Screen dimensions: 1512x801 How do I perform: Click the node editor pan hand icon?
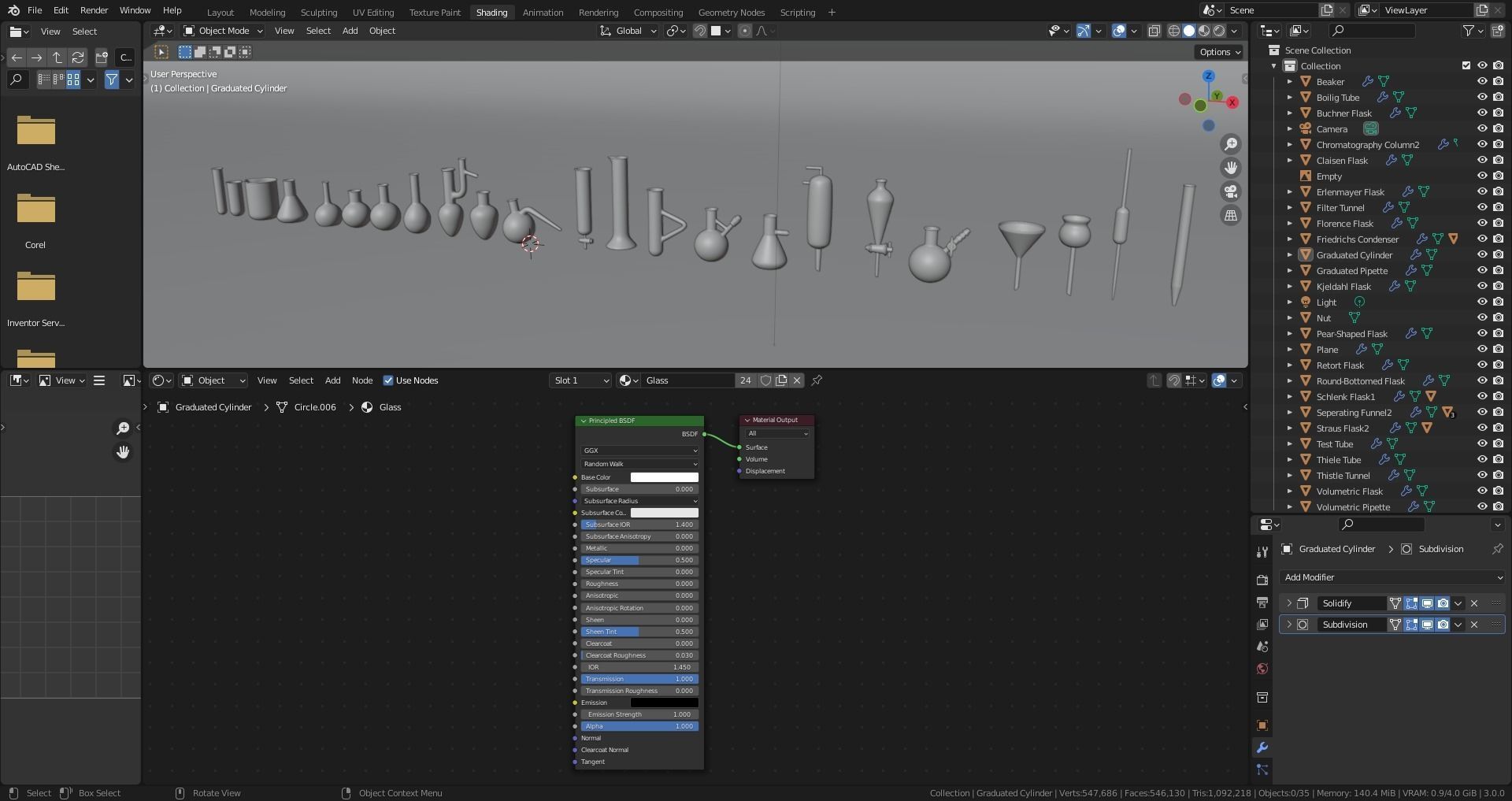[123, 452]
